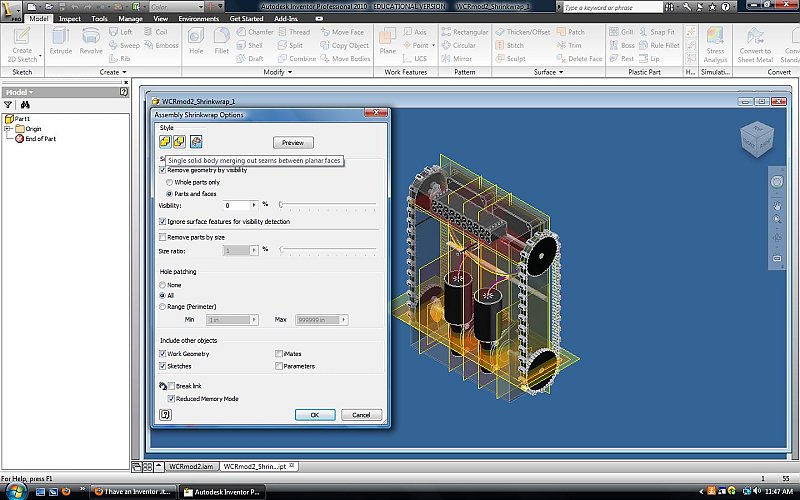800x500 pixels.
Task: Open the Environments ribbon tab
Action: coord(198,18)
